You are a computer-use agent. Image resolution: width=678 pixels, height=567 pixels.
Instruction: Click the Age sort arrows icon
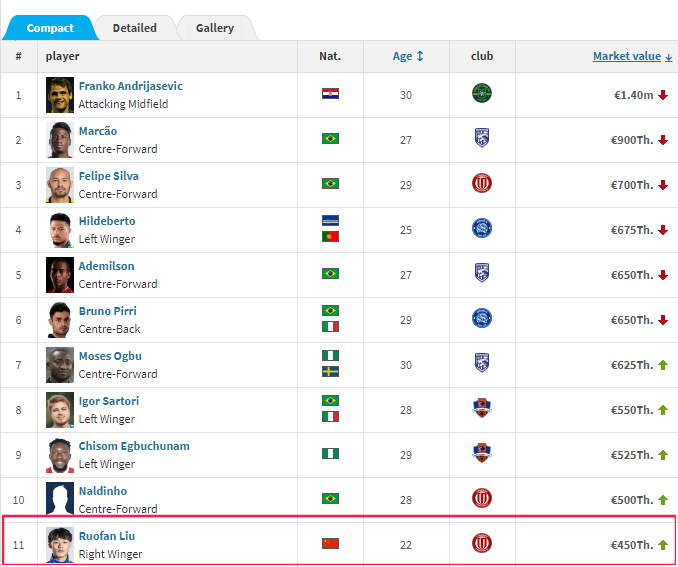420,56
